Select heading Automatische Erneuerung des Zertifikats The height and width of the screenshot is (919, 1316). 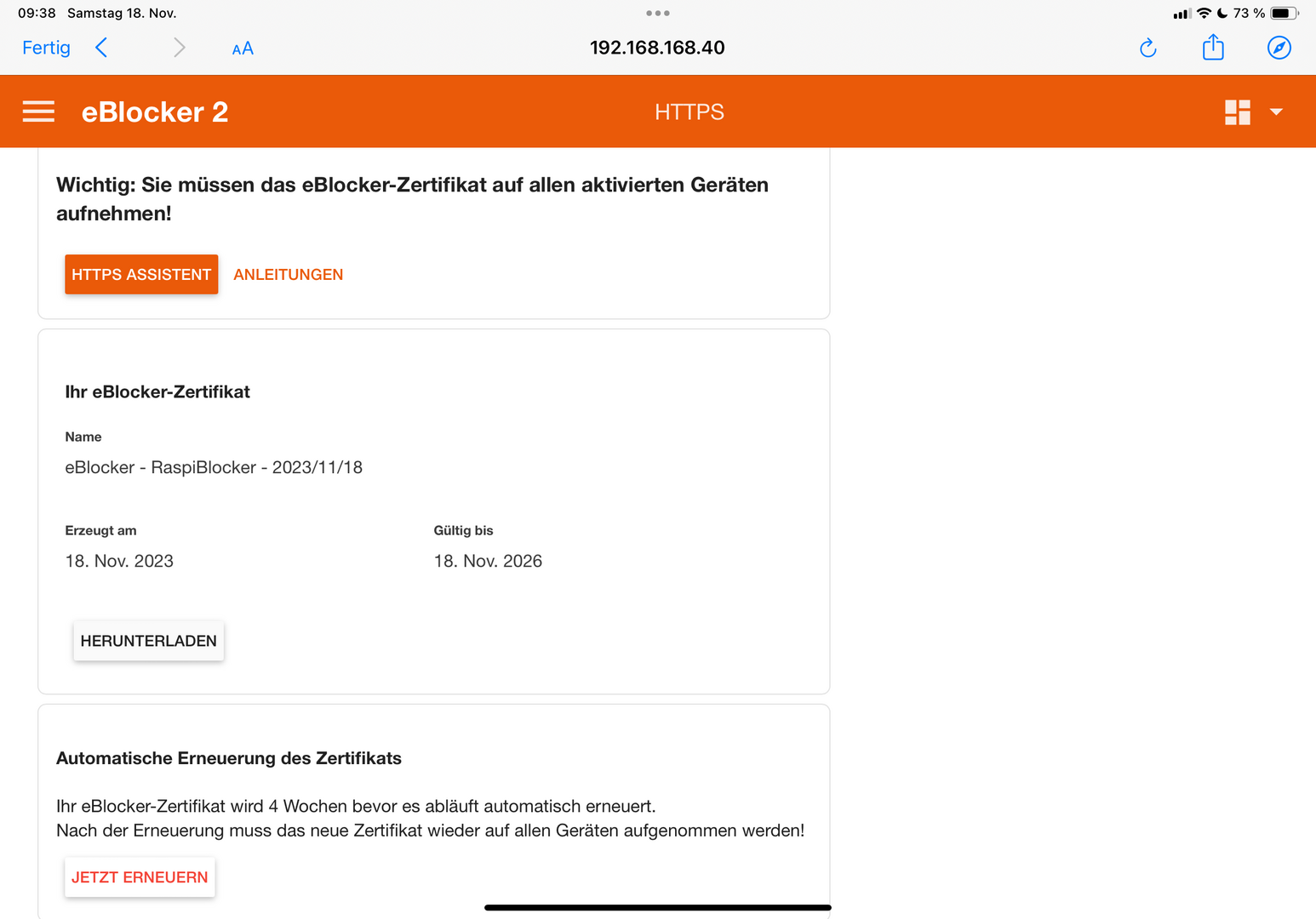coord(229,758)
